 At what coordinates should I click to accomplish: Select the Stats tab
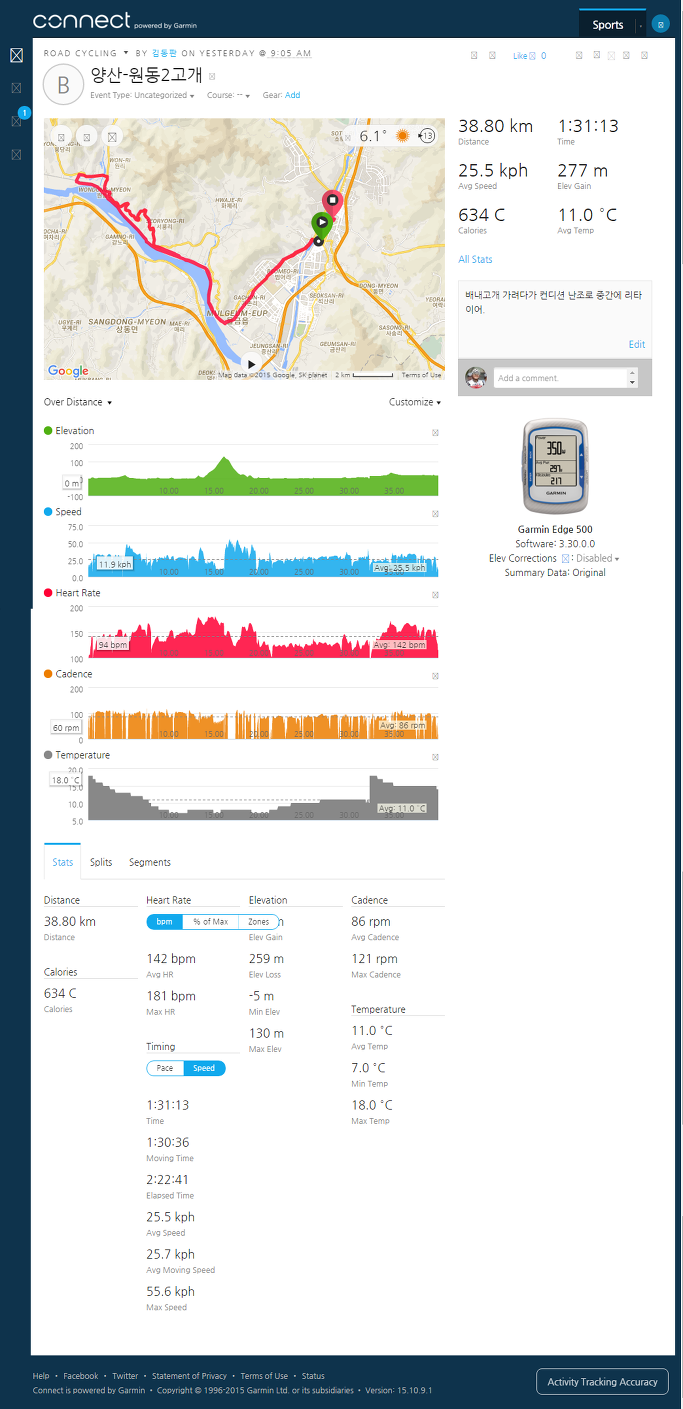pos(63,862)
